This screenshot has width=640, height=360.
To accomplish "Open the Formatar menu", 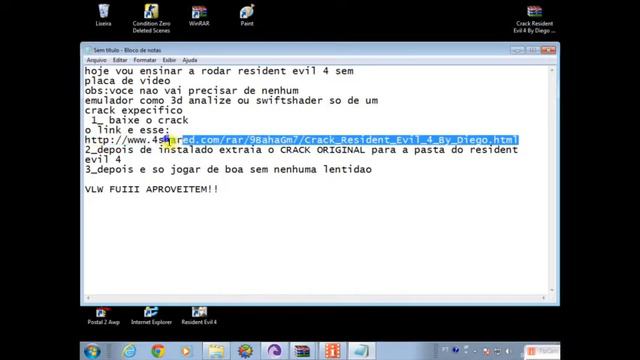I will click(145, 60).
